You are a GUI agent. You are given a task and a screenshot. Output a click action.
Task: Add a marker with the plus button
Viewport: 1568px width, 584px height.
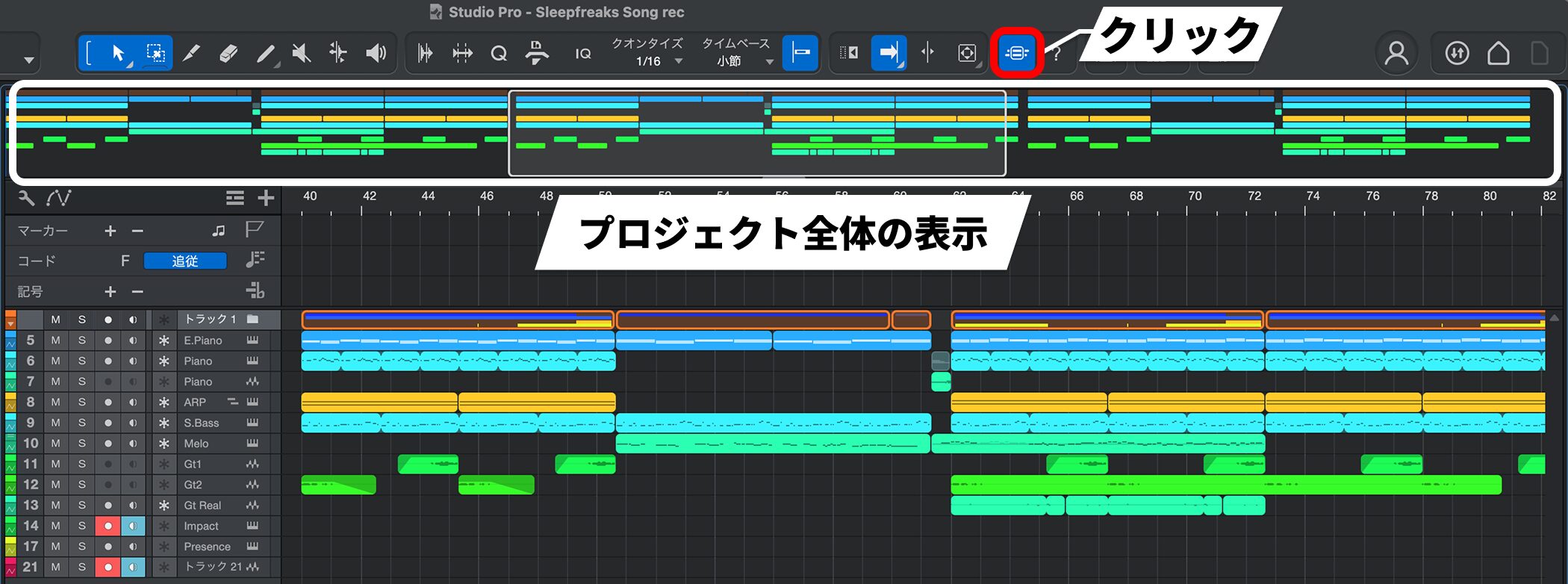coord(111,231)
